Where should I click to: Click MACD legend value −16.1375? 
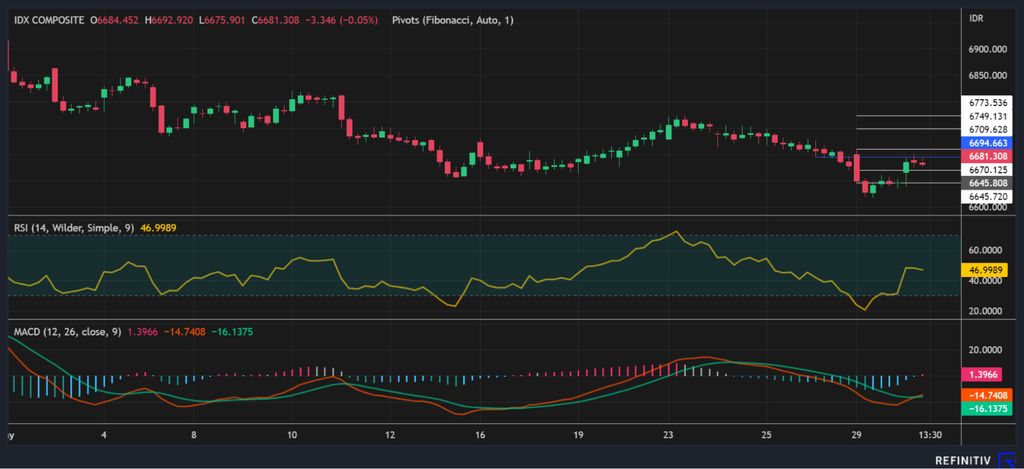click(x=232, y=332)
